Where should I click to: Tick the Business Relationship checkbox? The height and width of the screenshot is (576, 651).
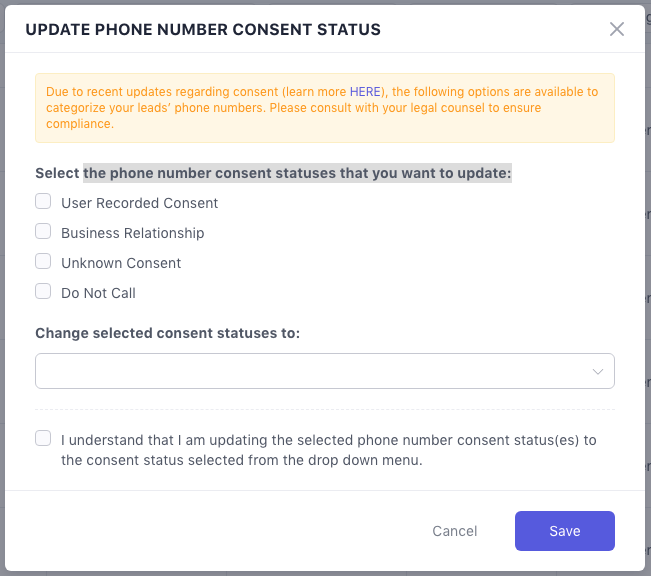(x=43, y=232)
